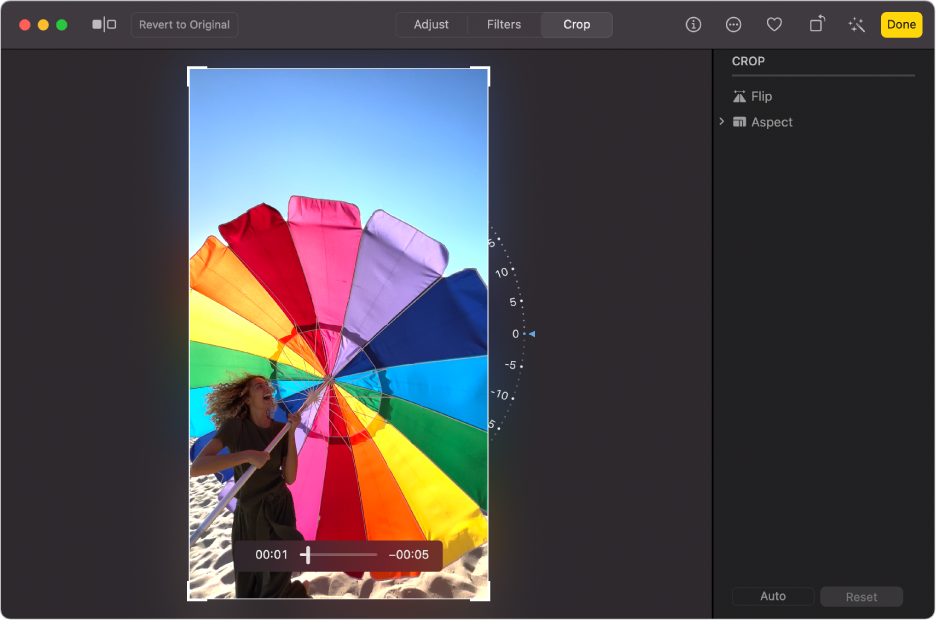Viewport: 936px width, 622px height.
Task: Select the Crop tab
Action: pos(577,25)
